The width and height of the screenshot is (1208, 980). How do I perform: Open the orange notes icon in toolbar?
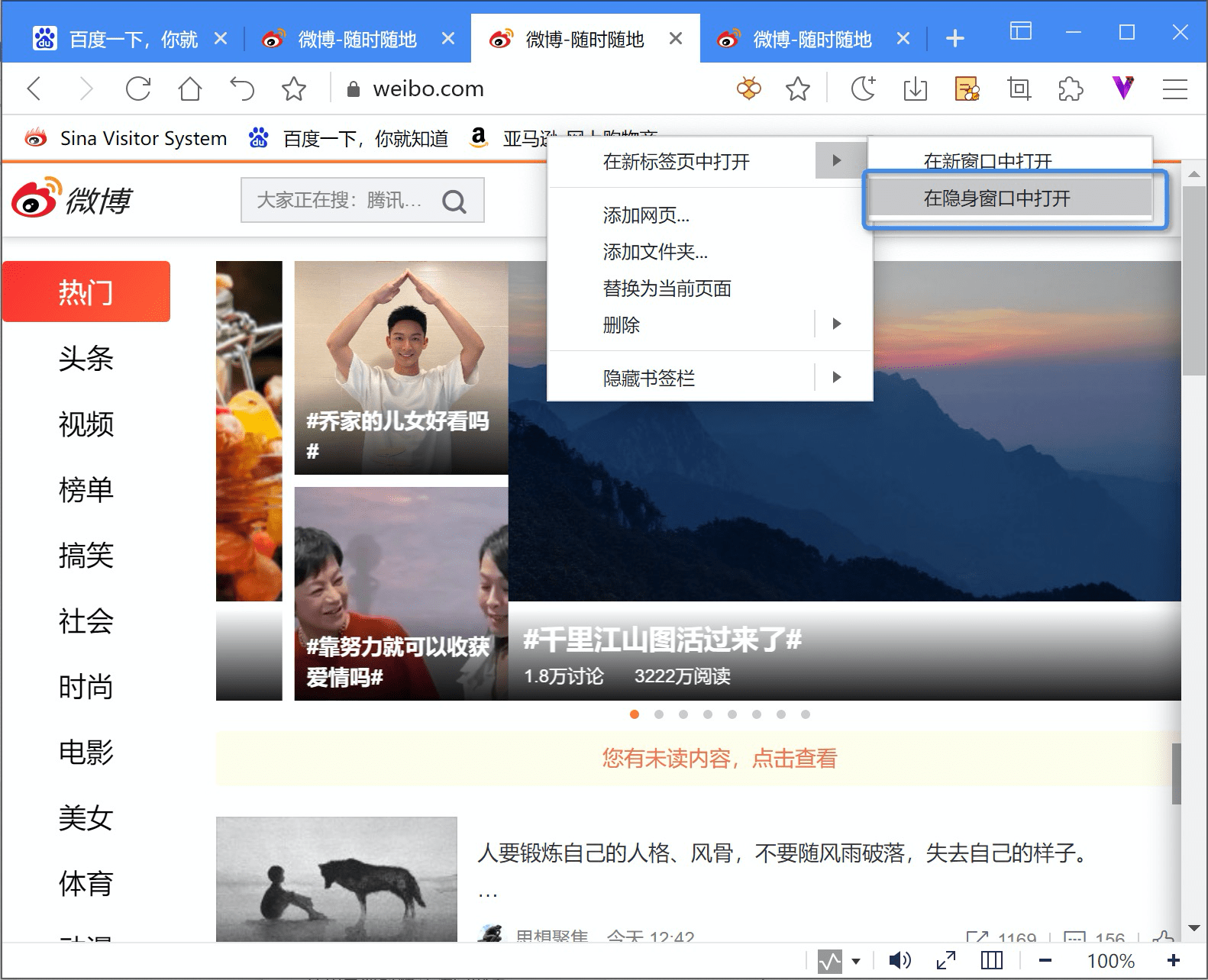tap(967, 89)
